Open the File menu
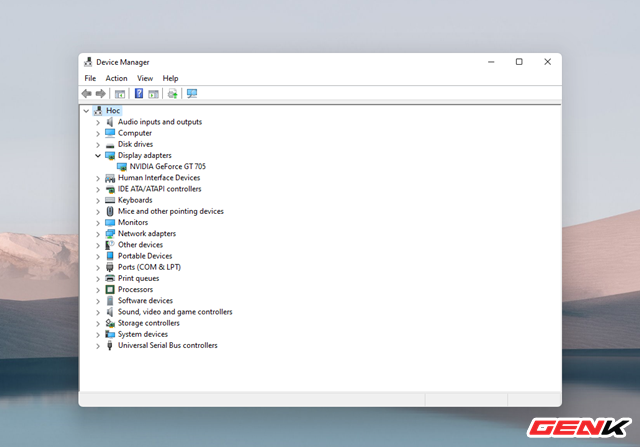This screenshot has width=640, height=447. [90, 78]
